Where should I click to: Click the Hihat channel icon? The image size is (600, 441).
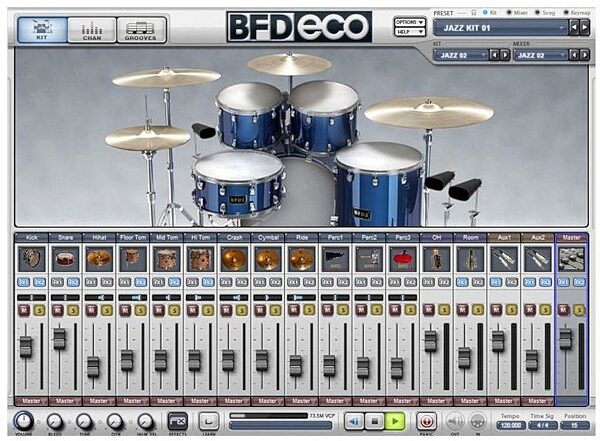(99, 259)
